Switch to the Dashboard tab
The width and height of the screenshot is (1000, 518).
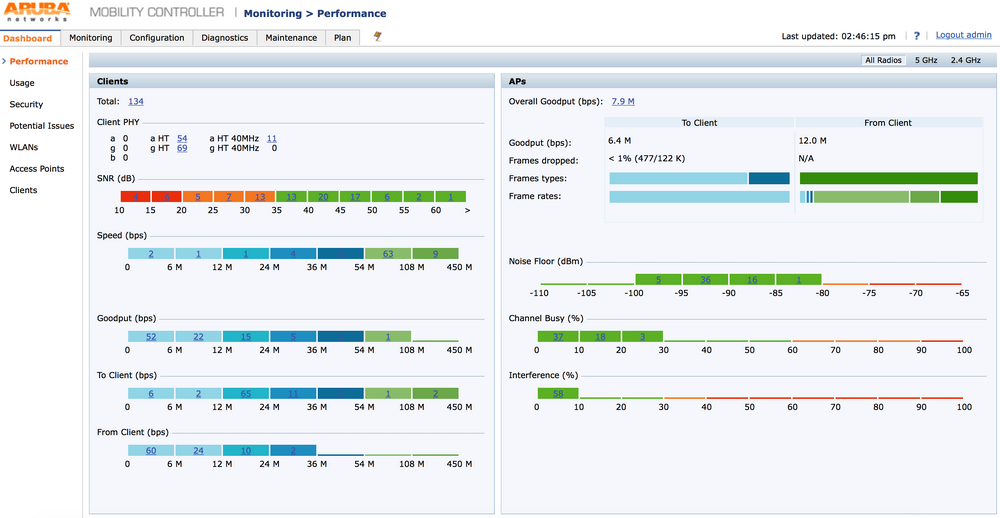31,38
